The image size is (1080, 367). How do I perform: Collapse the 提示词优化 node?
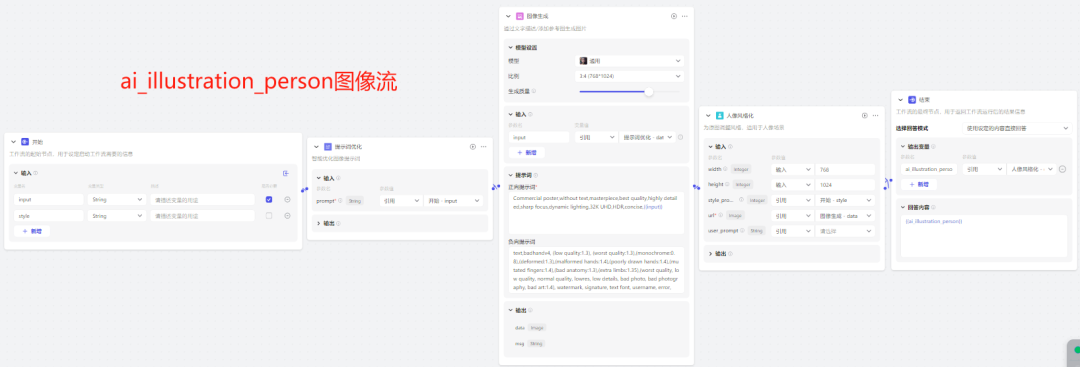316,147
